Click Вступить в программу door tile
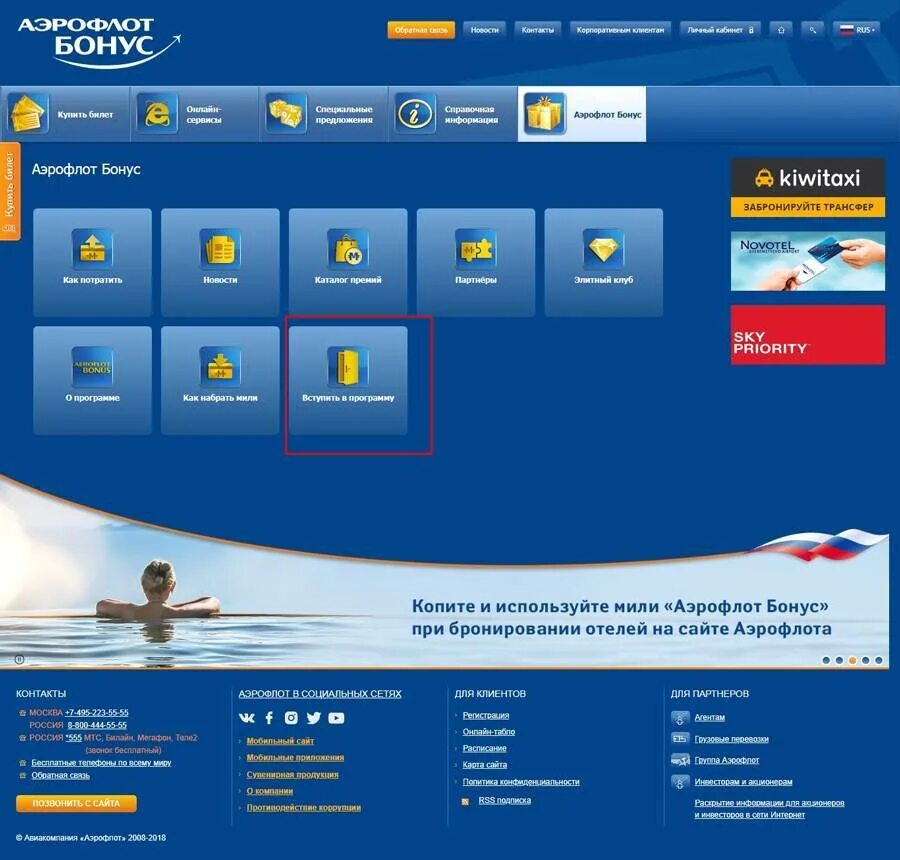900x860 pixels. click(348, 380)
